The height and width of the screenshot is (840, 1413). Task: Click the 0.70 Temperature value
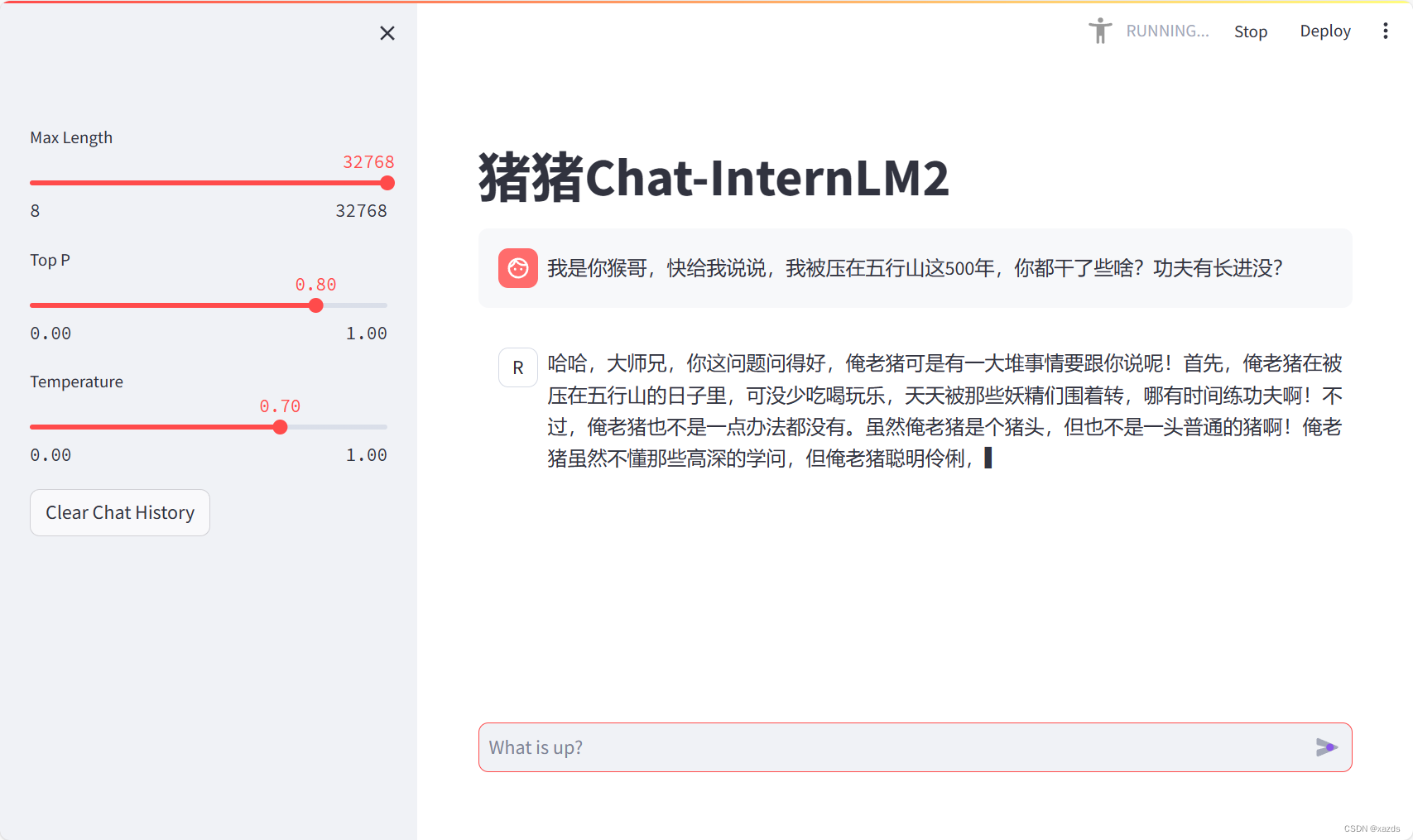[x=280, y=406]
